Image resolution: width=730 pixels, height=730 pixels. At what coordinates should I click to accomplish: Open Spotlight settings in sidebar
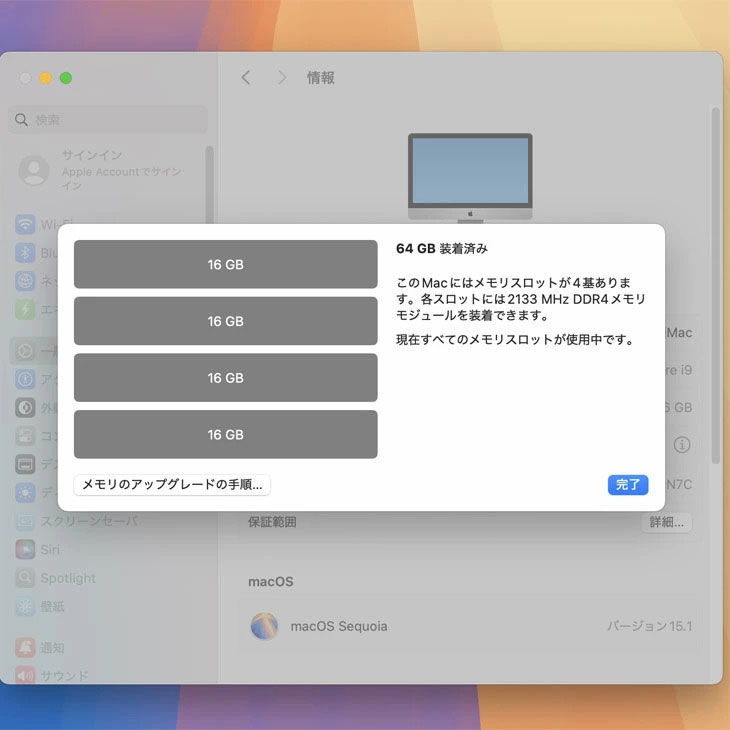[56, 578]
